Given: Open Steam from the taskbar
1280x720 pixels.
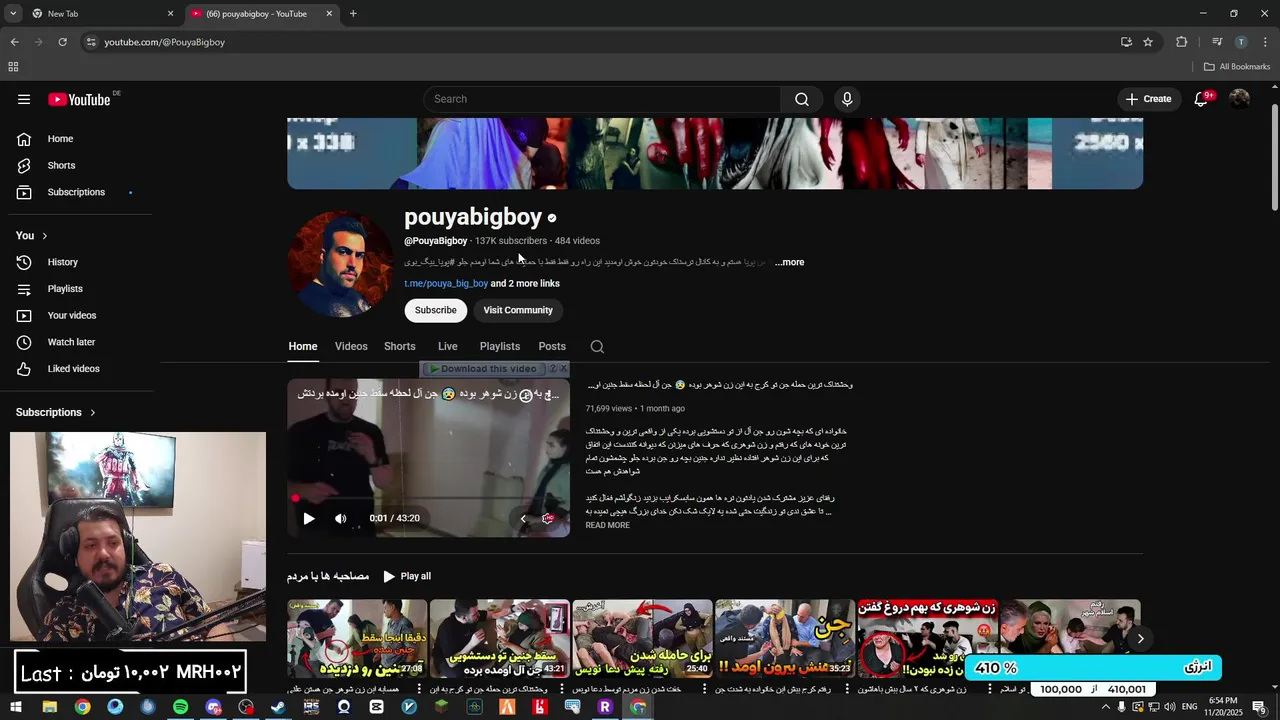Looking at the screenshot, I should [x=278, y=707].
